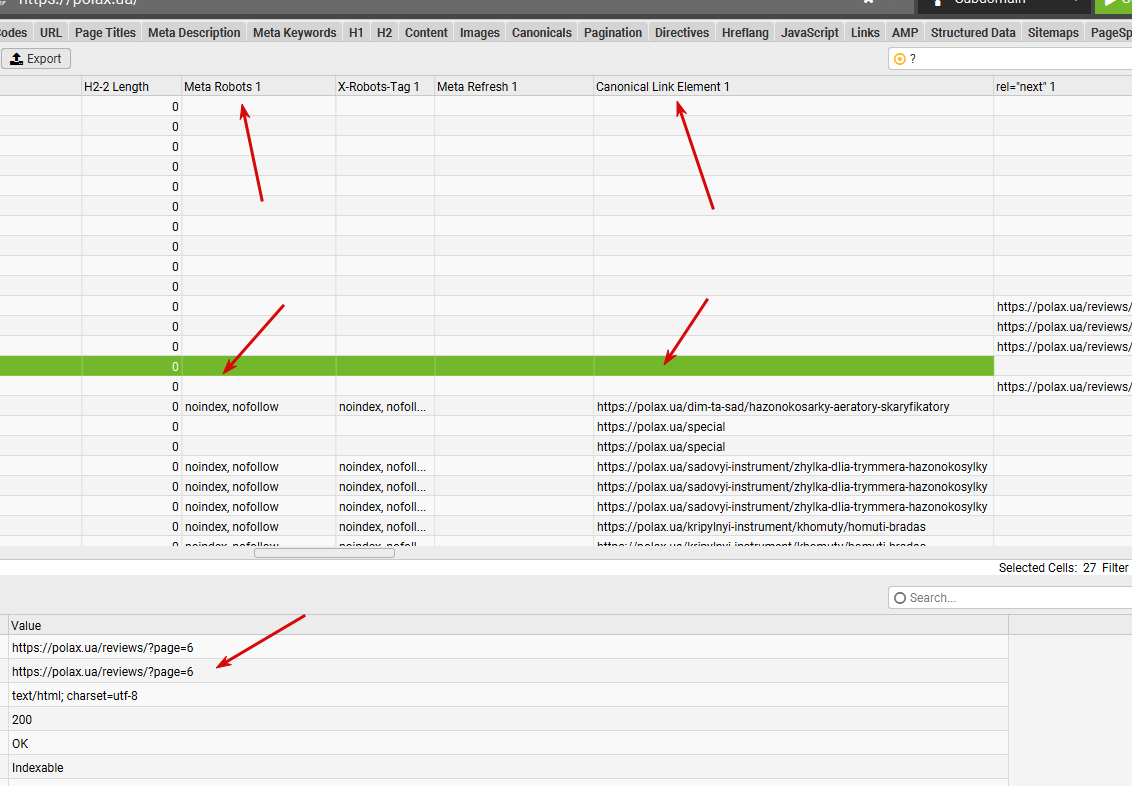Click the magnifier icon in lower Search field

pos(900,598)
